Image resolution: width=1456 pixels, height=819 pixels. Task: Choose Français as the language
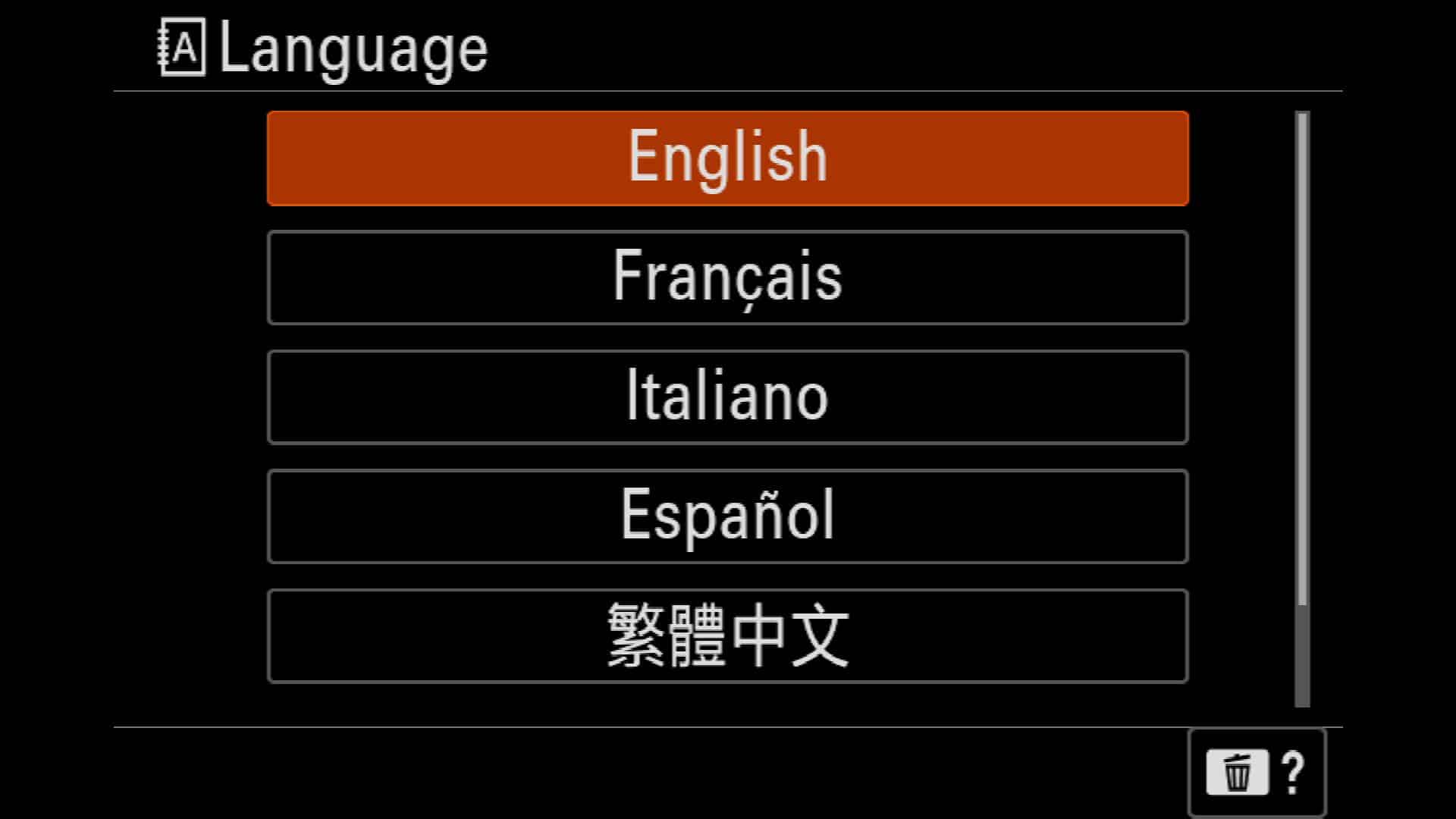point(727,278)
